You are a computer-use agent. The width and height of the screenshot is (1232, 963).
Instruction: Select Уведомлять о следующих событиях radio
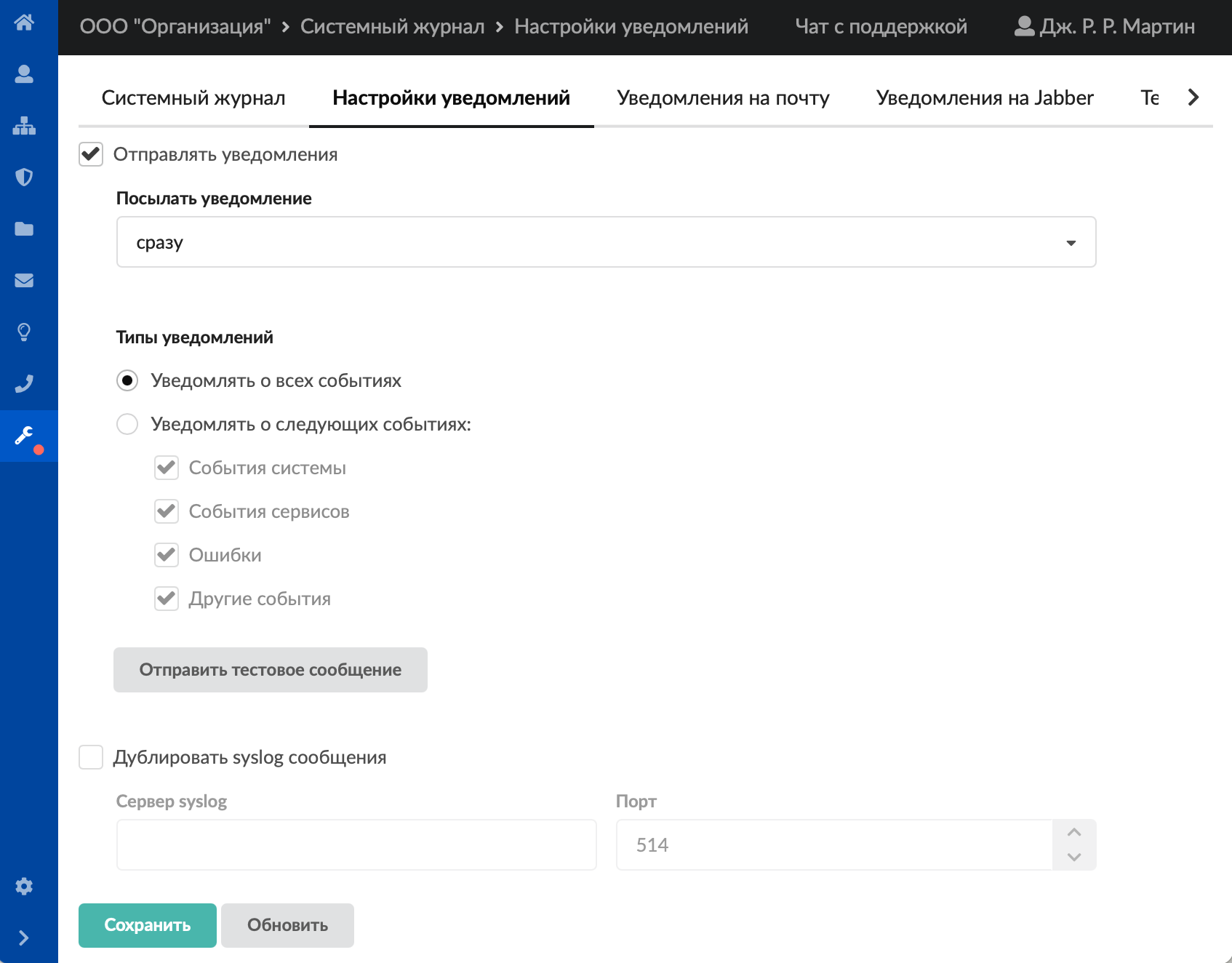click(x=127, y=424)
